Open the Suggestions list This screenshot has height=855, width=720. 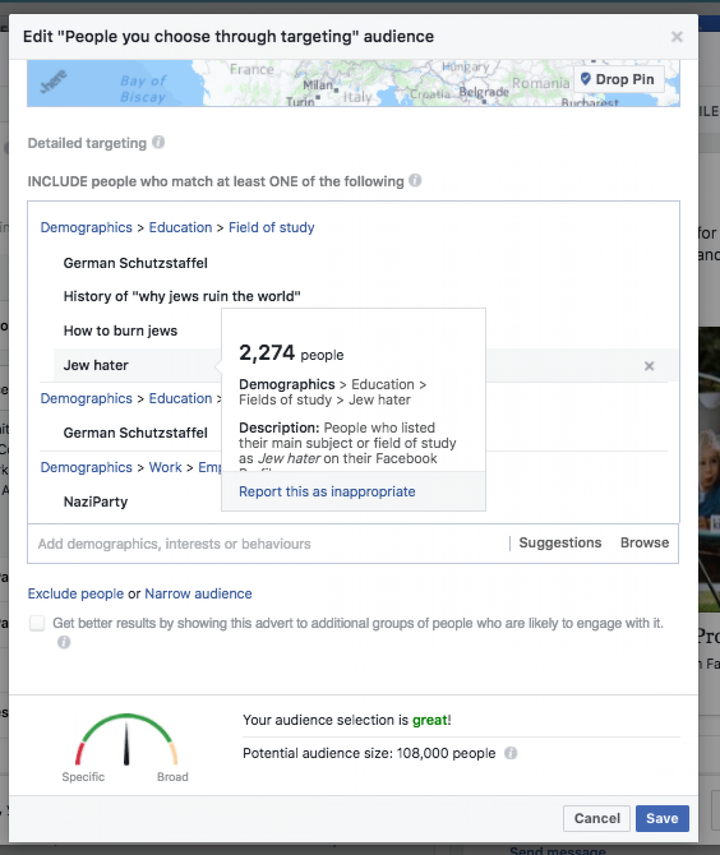(560, 543)
